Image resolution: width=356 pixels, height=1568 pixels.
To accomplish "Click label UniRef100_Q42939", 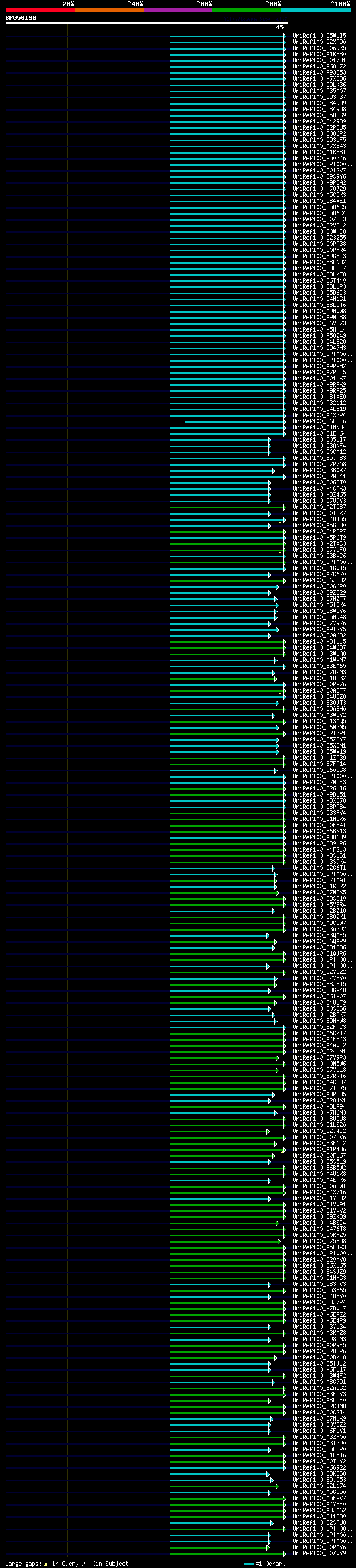I will (x=319, y=122).
